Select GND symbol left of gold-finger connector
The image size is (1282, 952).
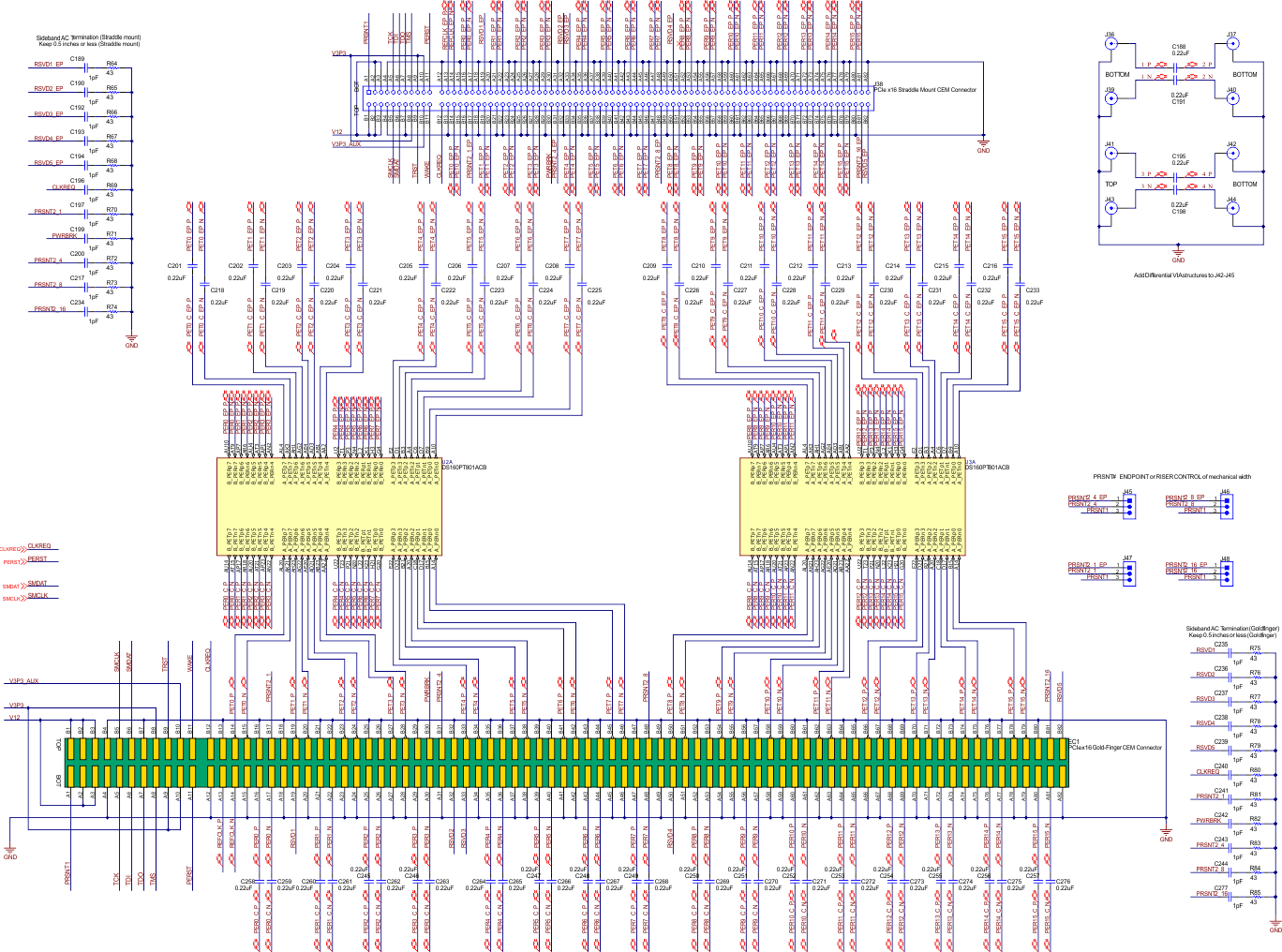pyautogui.click(x=10, y=852)
